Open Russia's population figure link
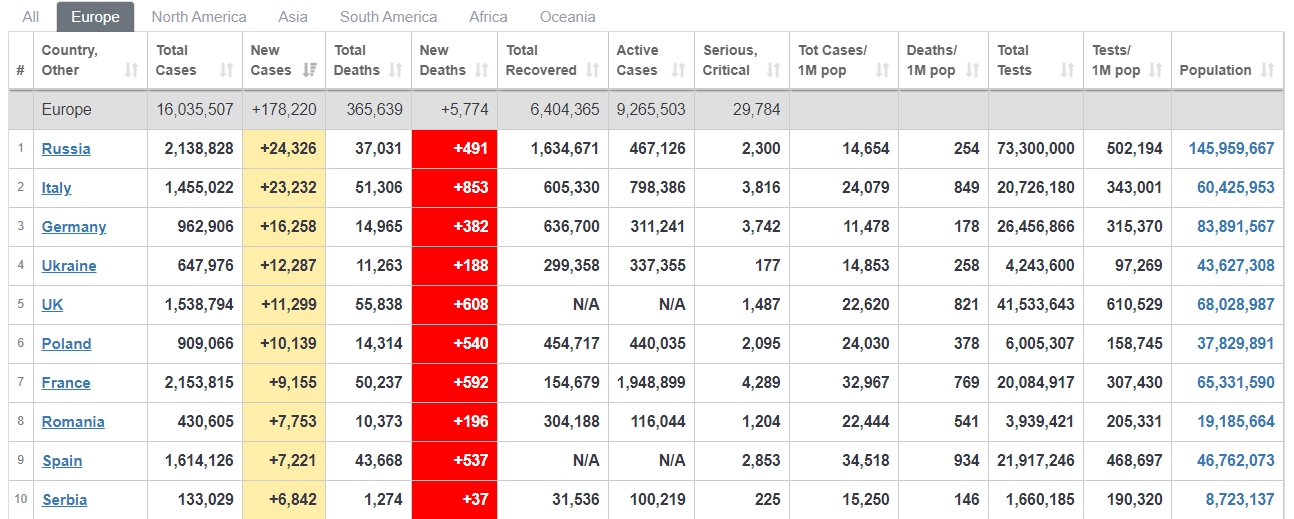Viewport: 1294px width, 519px height. (1231, 149)
